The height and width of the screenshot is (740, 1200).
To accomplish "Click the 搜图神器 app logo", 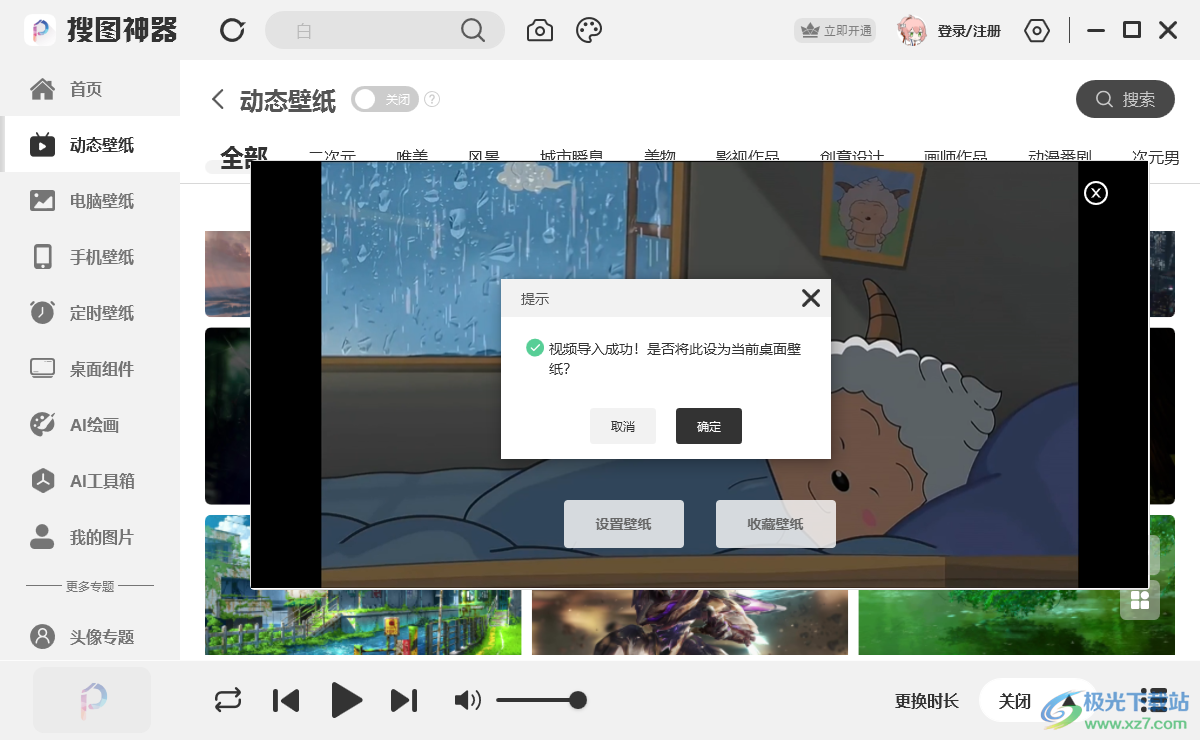I will 101,30.
